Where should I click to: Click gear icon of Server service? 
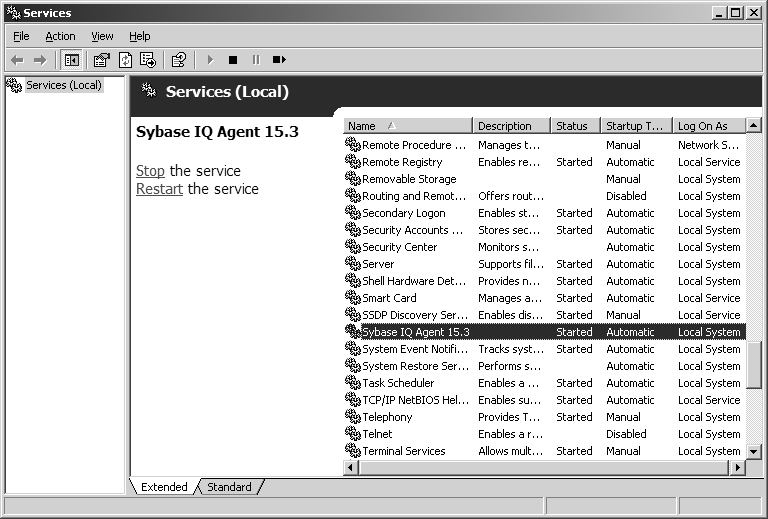(353, 263)
